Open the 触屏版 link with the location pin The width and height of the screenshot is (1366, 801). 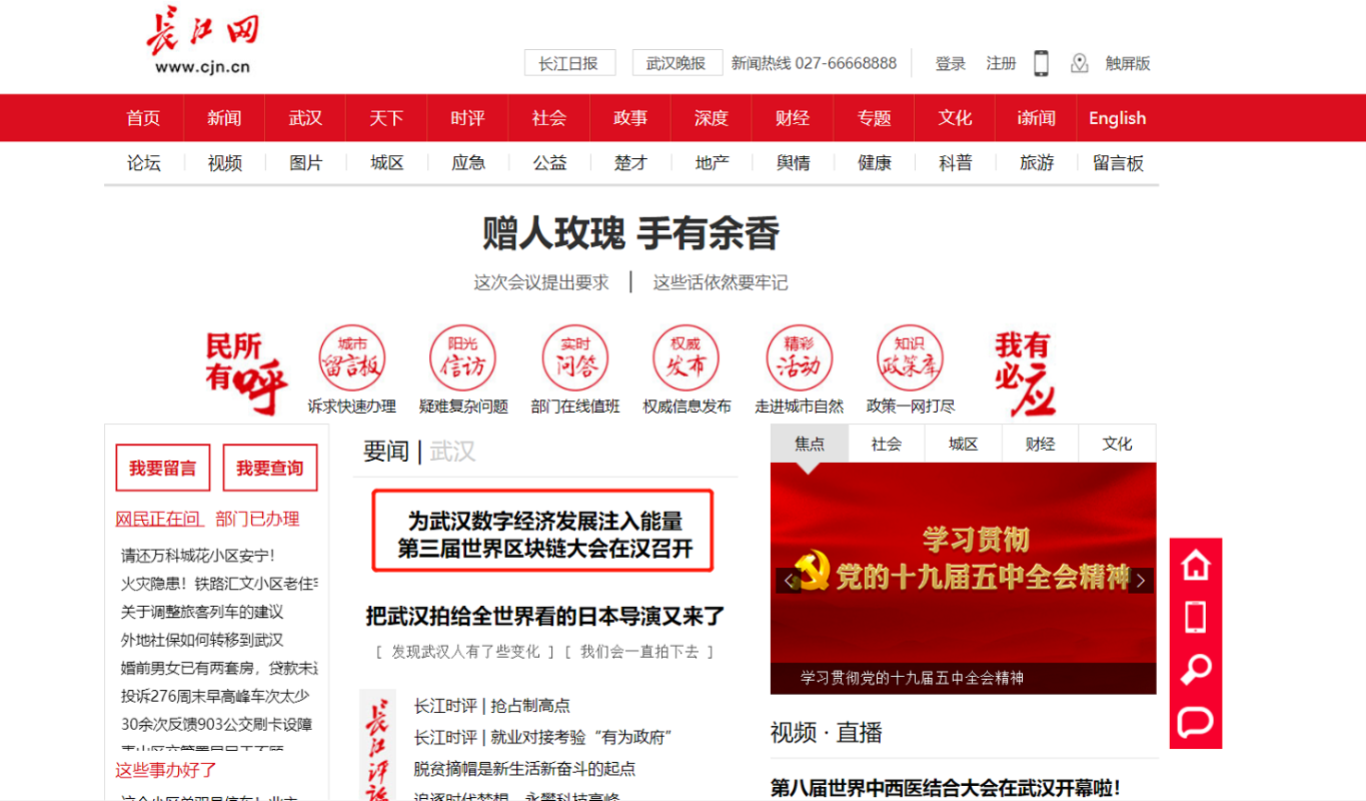(x=1126, y=63)
